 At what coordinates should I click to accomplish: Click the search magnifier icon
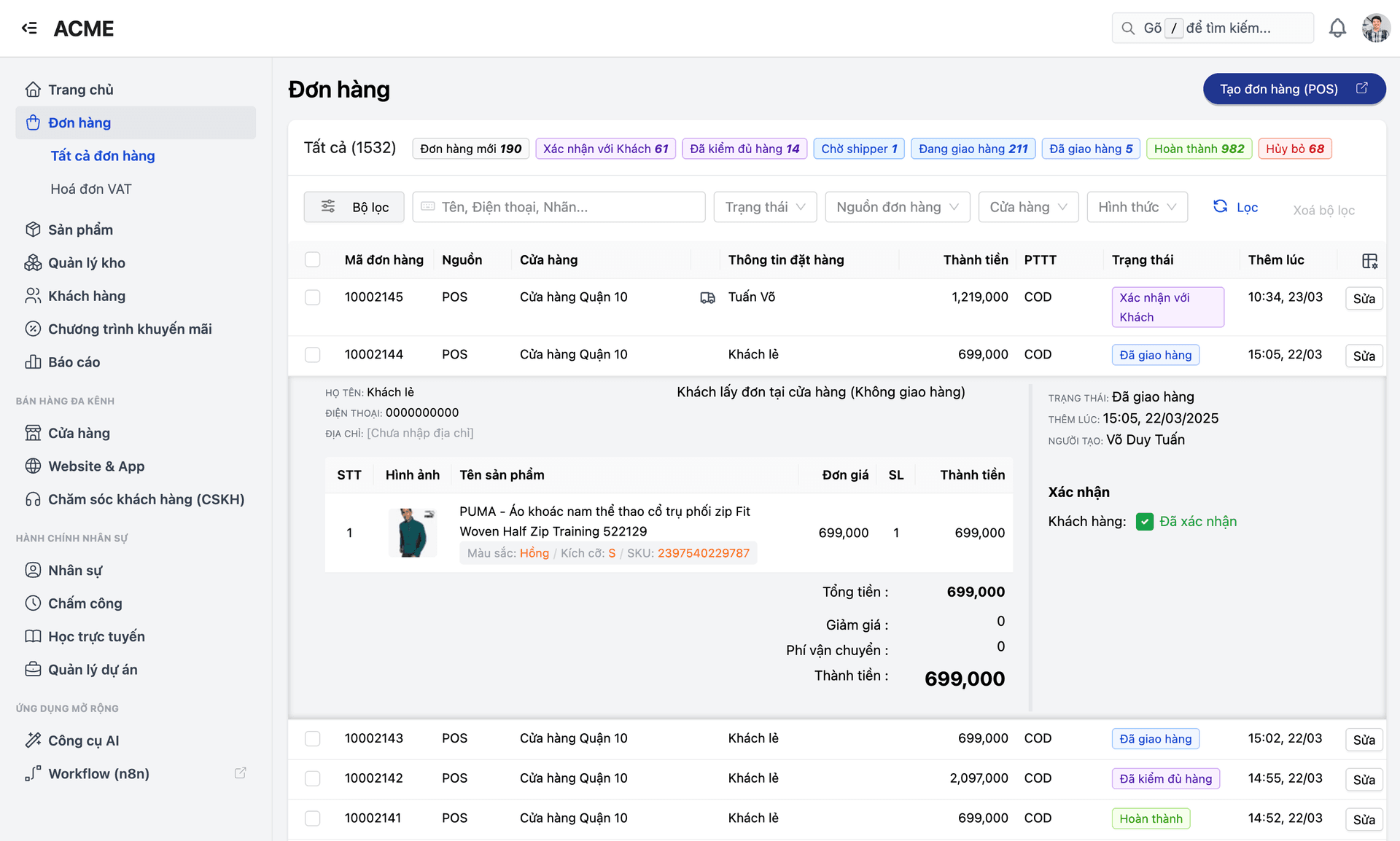pos(1127,28)
